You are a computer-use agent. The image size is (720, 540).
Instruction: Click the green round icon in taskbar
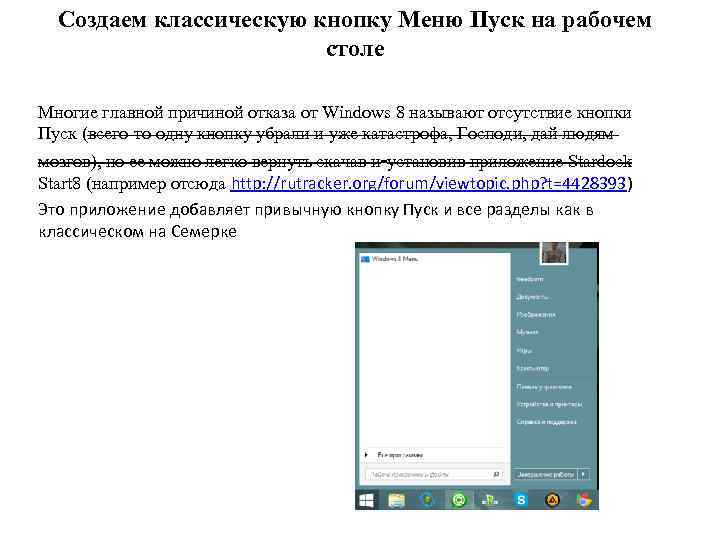[x=459, y=500]
